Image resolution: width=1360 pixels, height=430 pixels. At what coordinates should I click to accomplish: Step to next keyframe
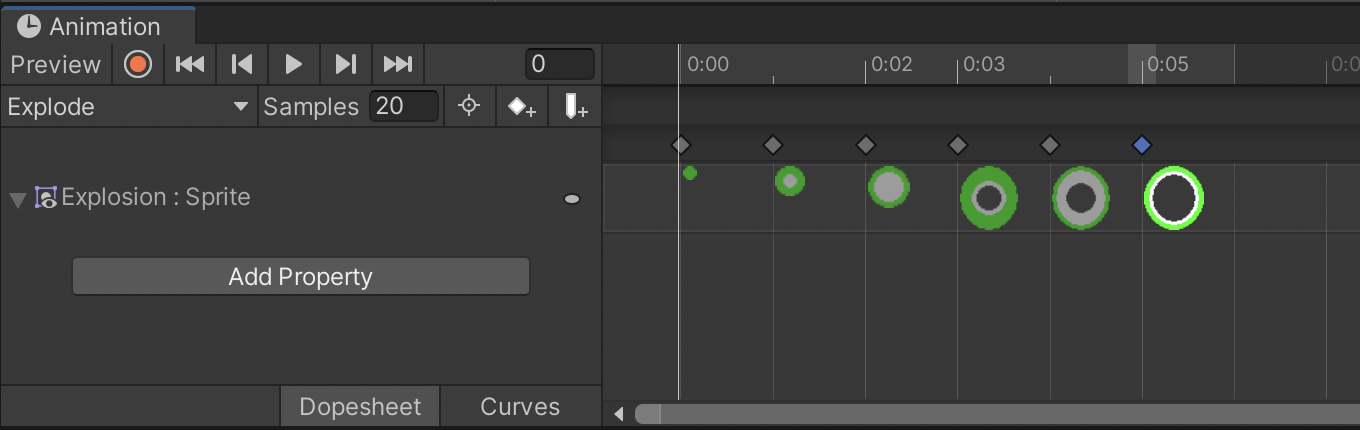[346, 65]
